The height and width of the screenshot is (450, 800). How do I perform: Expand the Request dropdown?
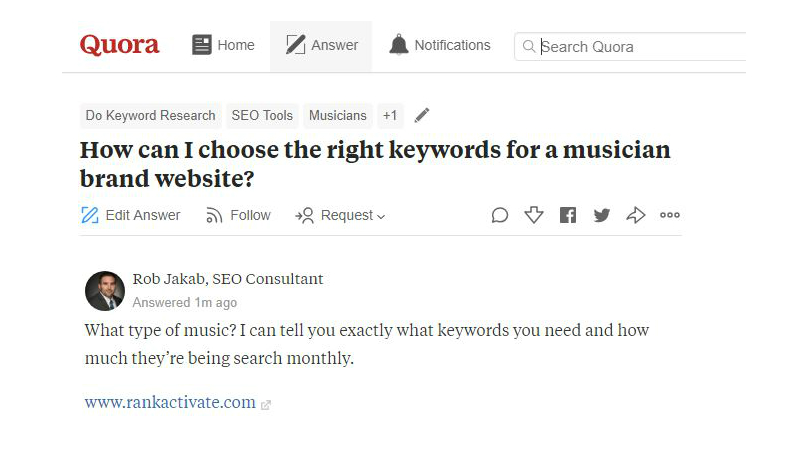[340, 215]
